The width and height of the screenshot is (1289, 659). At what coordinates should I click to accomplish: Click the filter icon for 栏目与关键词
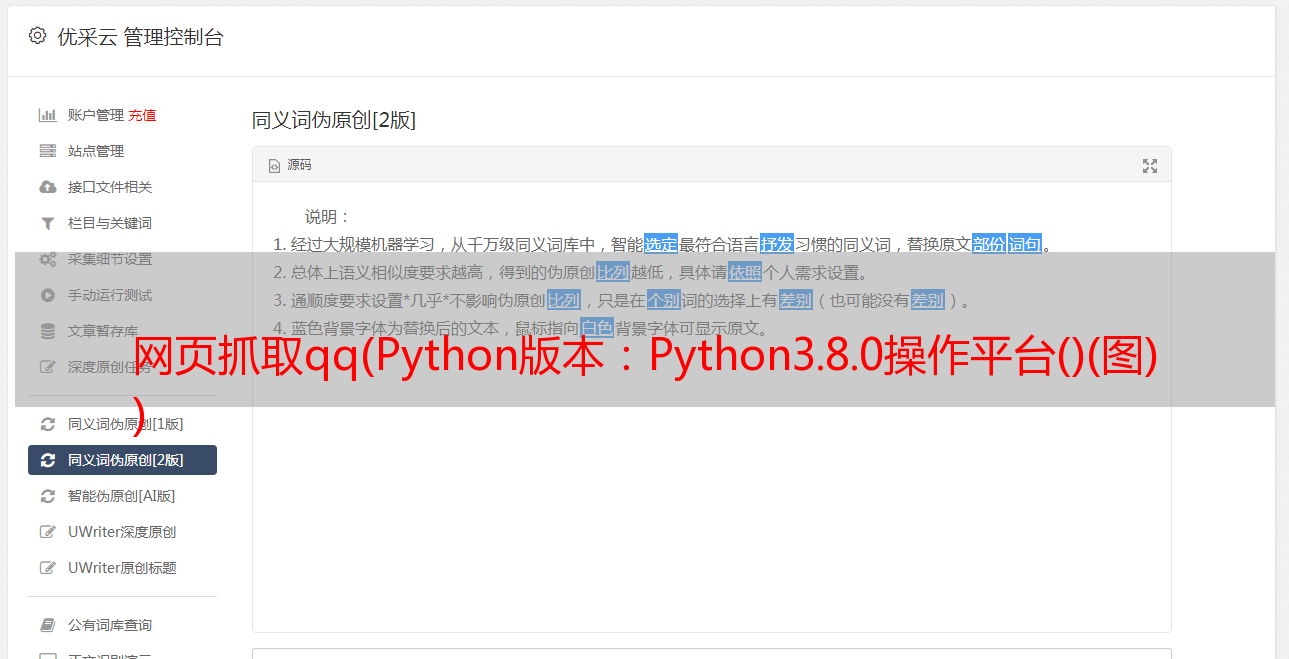tap(47, 223)
